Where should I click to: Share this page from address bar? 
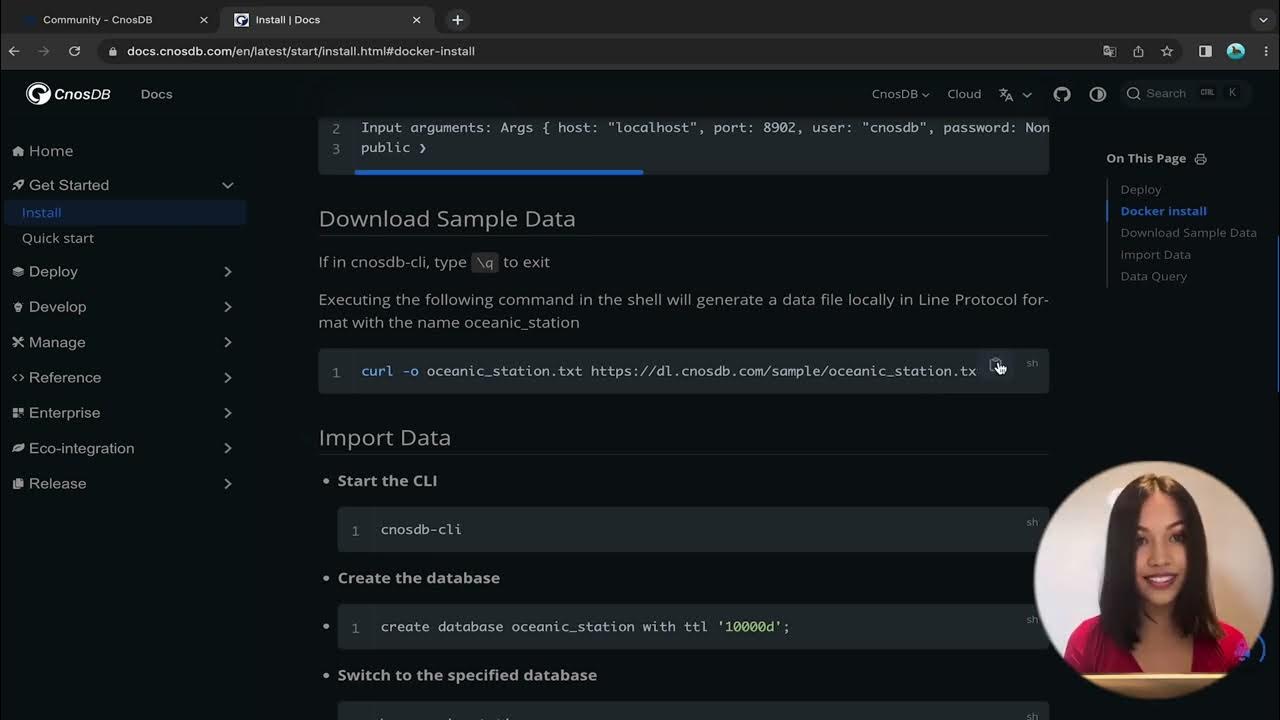pyautogui.click(x=1138, y=51)
